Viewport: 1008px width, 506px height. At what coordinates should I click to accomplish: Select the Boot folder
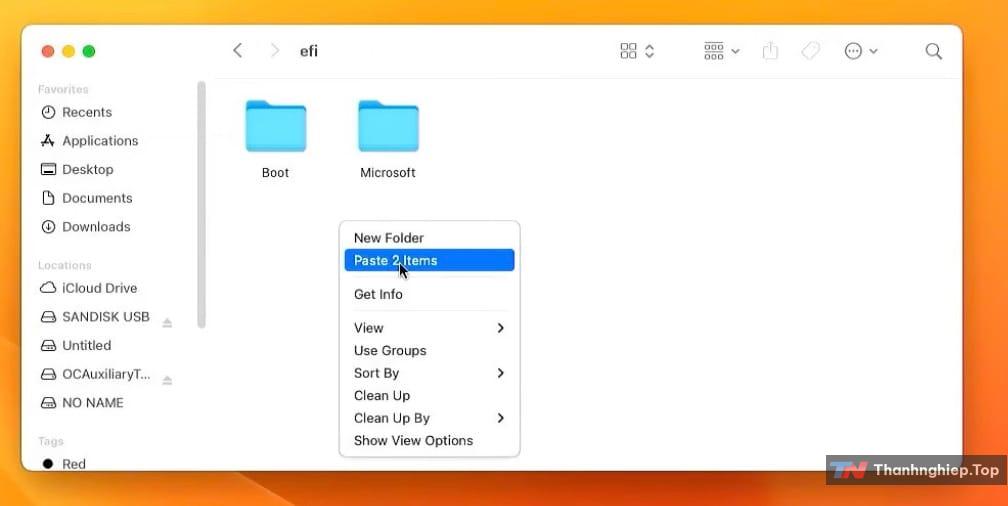tap(276, 139)
